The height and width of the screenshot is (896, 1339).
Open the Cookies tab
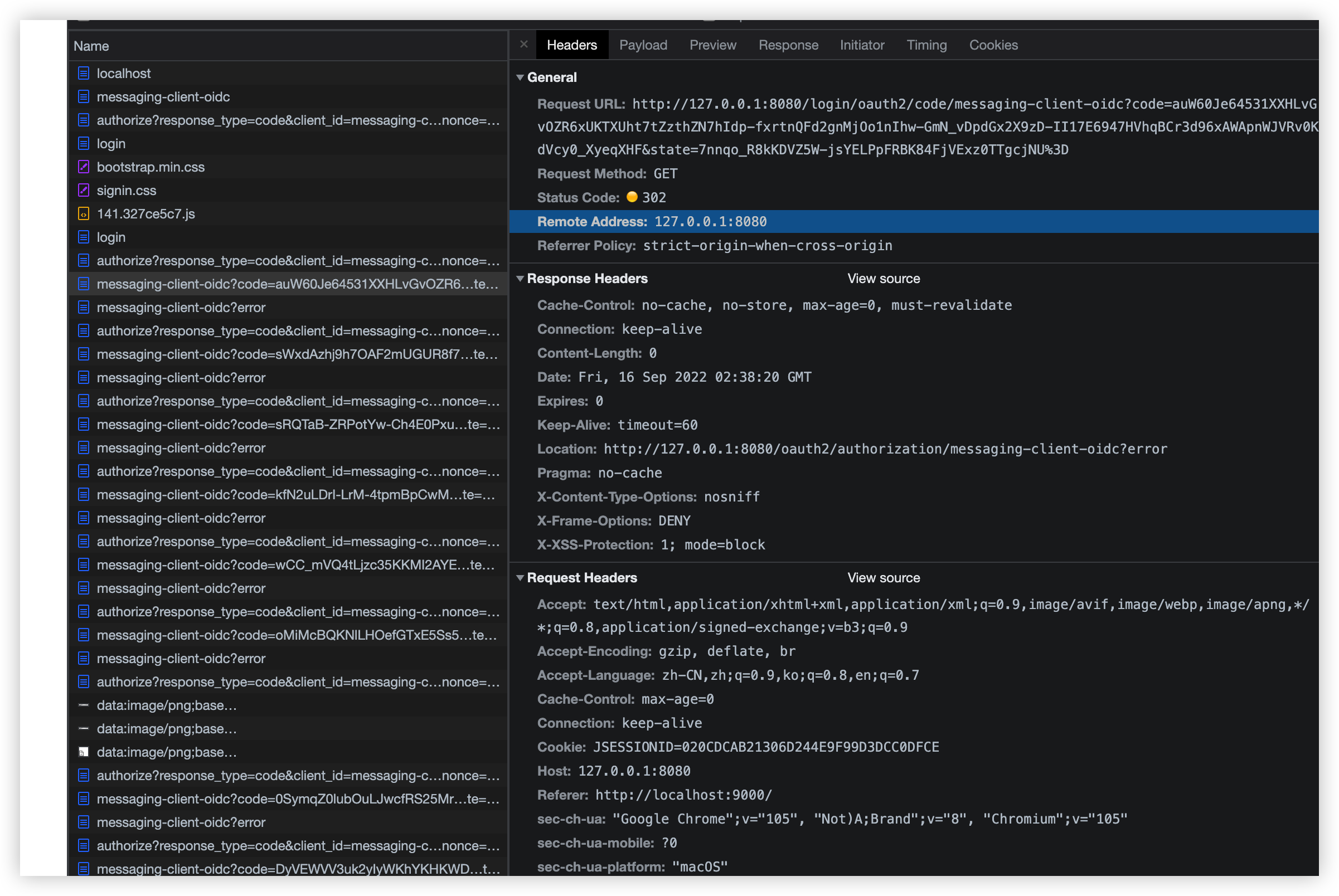993,45
